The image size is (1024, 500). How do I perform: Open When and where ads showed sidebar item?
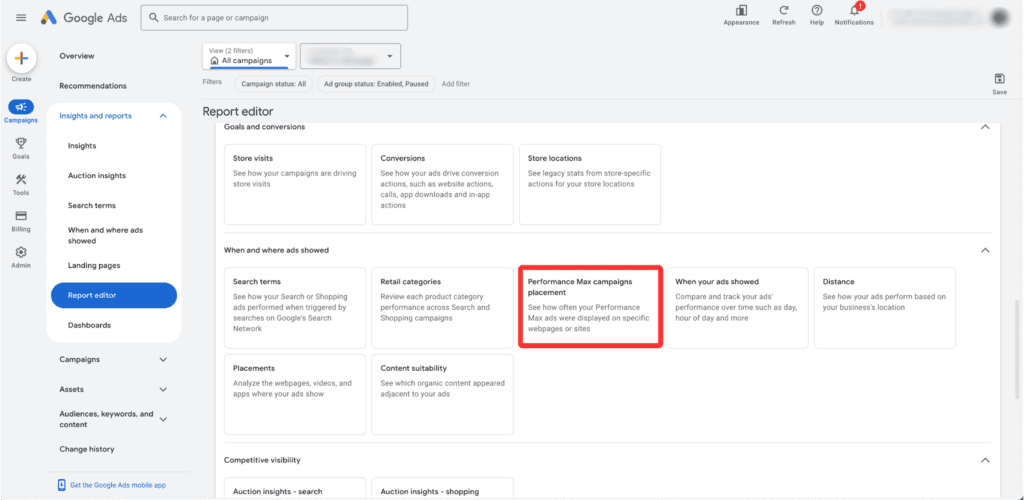(105, 236)
